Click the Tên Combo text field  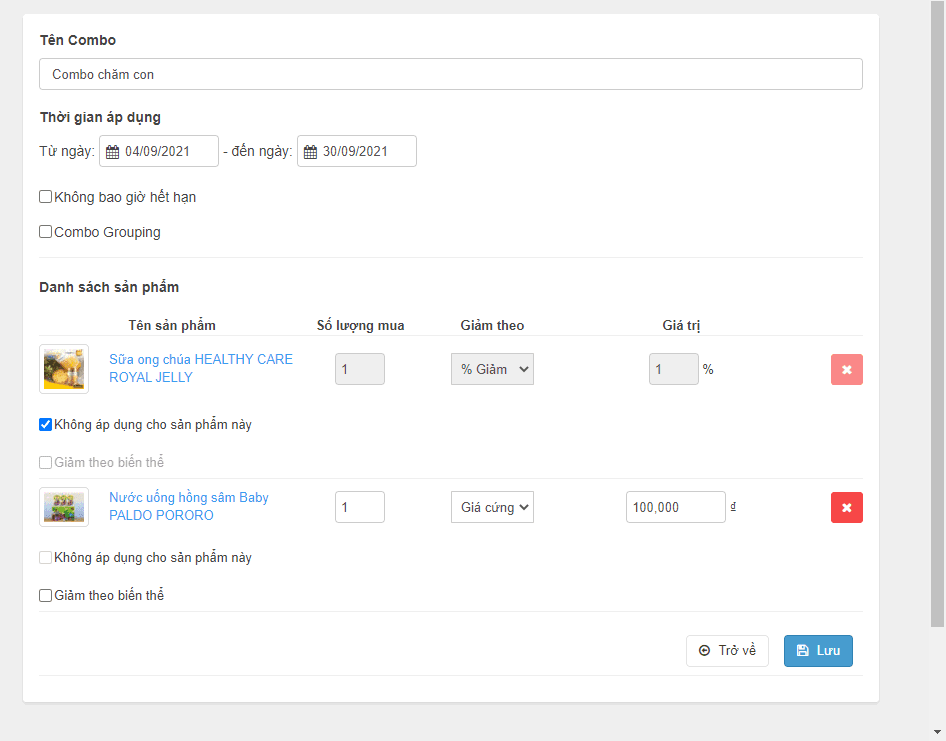click(x=450, y=74)
